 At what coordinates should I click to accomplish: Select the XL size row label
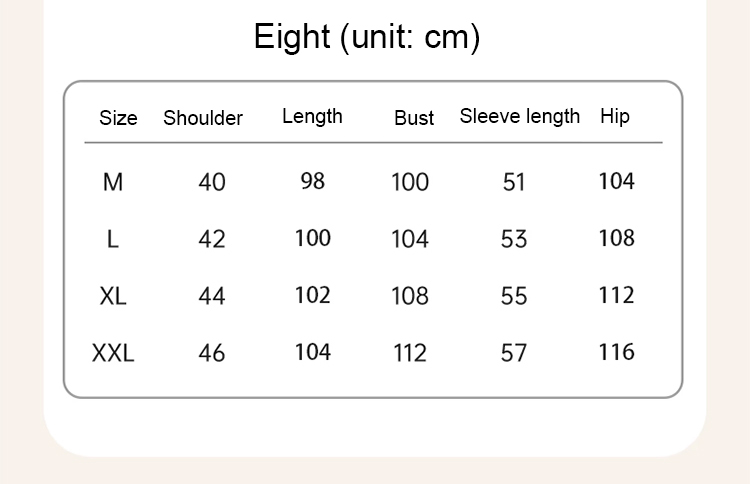(113, 296)
